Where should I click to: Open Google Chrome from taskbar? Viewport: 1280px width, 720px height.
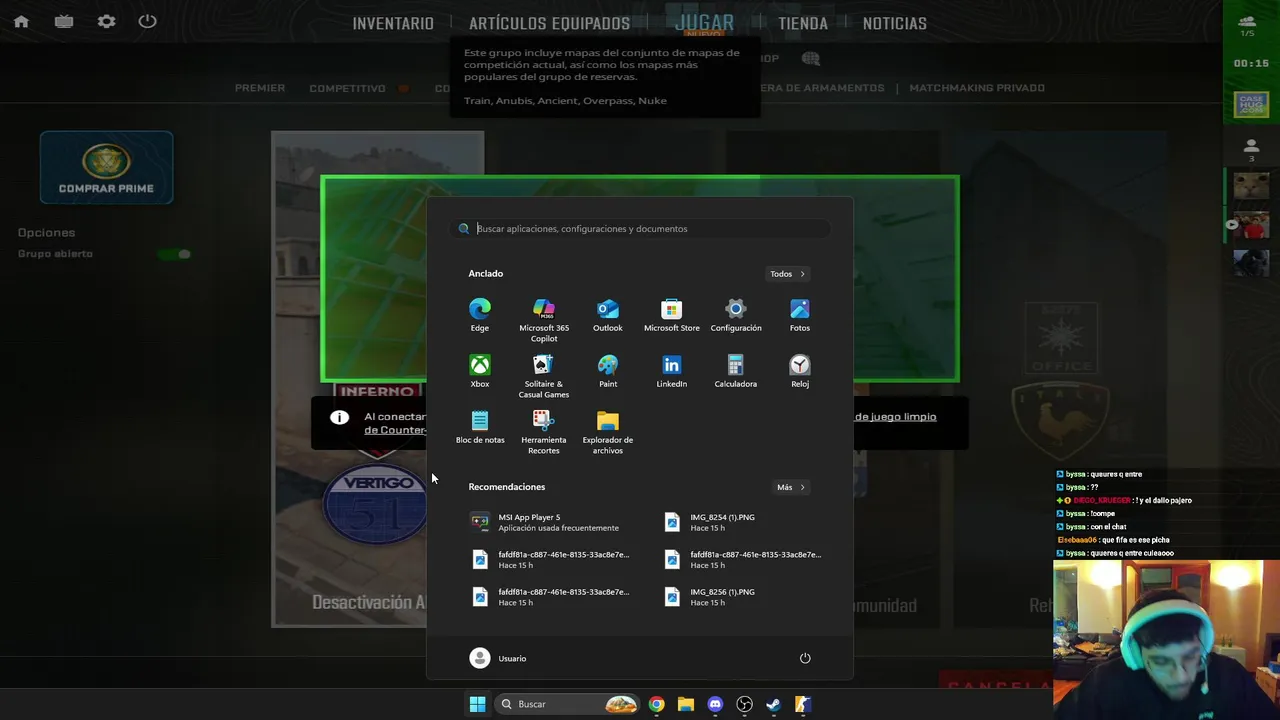pos(656,704)
